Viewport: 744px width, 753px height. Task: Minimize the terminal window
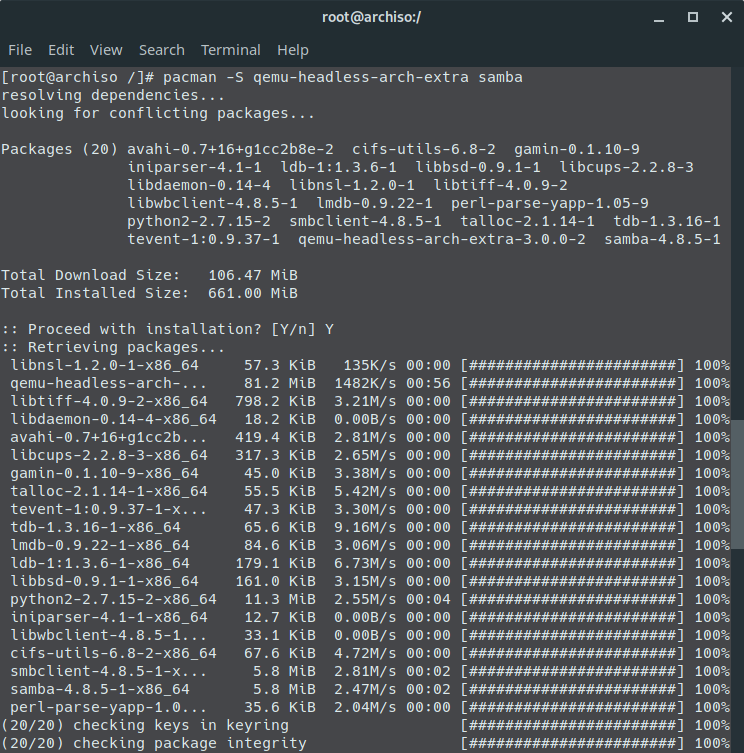tap(659, 18)
